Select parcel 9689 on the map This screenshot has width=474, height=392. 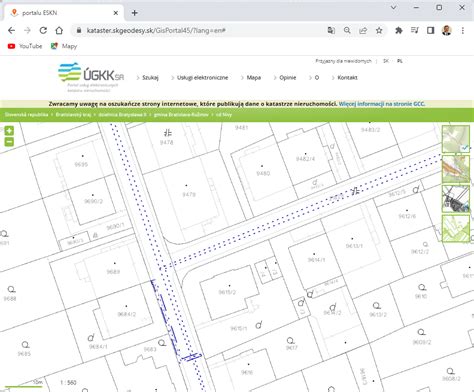pos(113,272)
